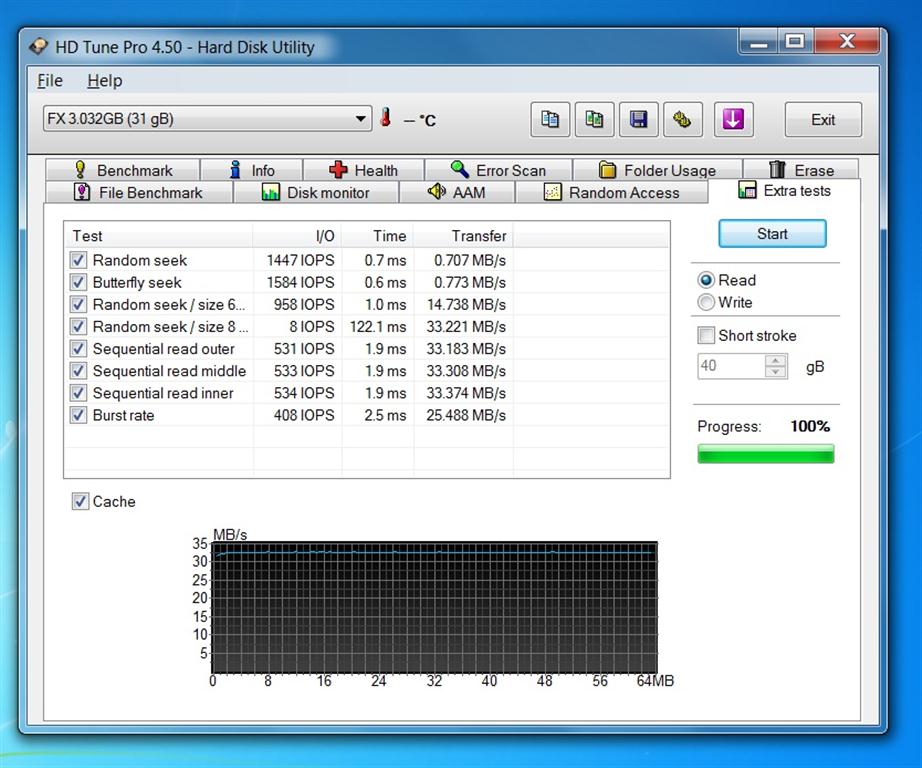Click the copy screenshot to clipboard icon
The width and height of the screenshot is (922, 768).
click(594, 120)
